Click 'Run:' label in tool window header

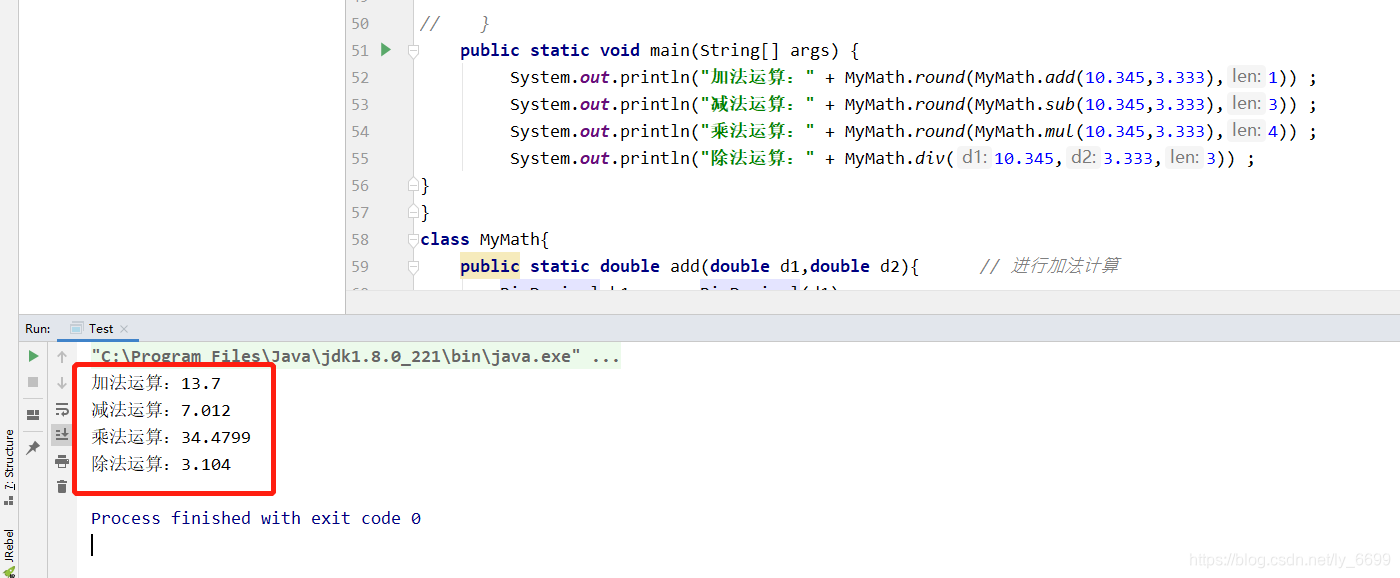[x=38, y=328]
